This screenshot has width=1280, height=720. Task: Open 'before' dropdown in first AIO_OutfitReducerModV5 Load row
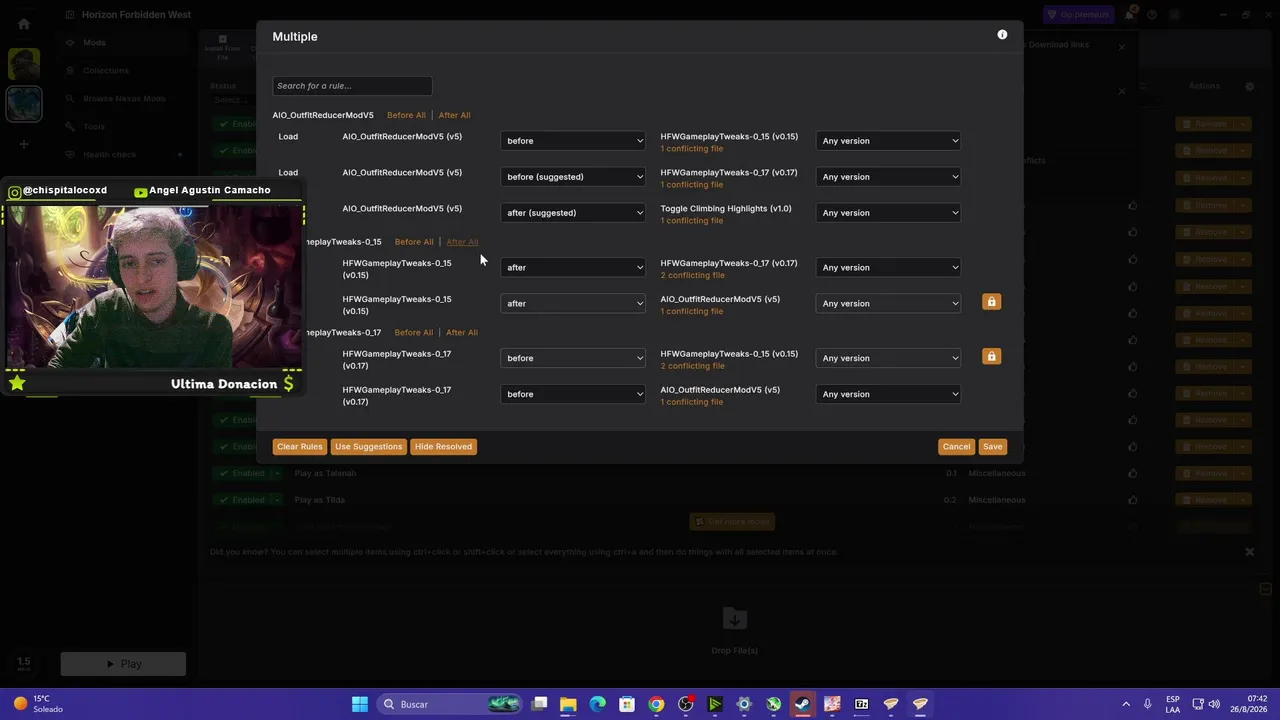point(574,141)
